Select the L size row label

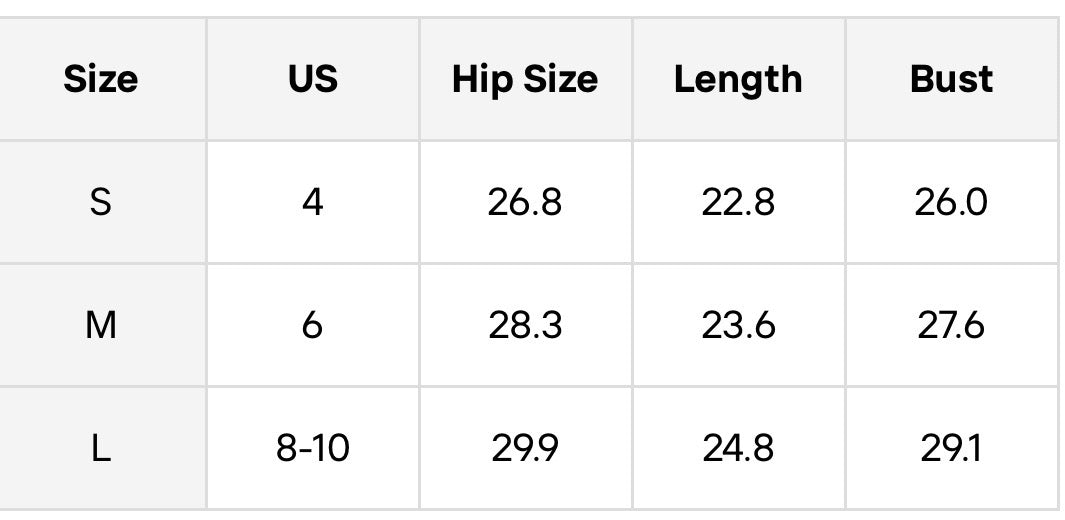point(101,449)
